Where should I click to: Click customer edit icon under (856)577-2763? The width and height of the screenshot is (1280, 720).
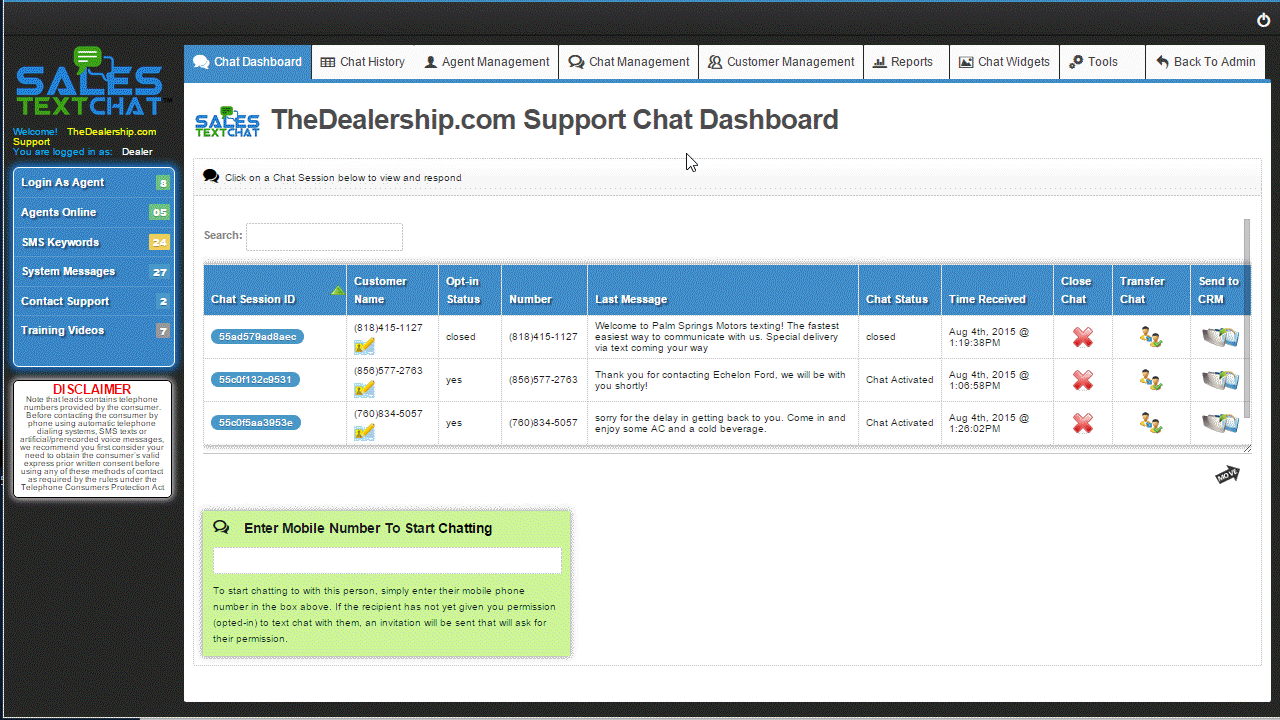364,389
